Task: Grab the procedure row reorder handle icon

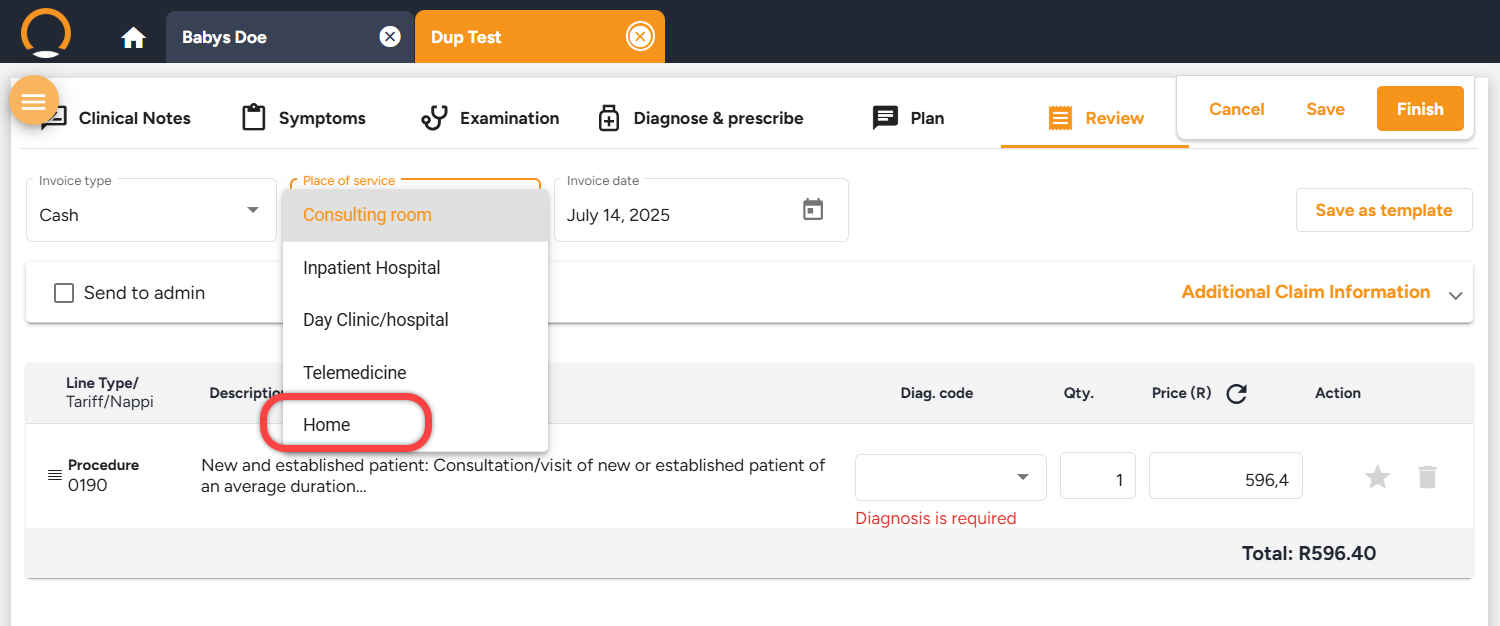Action: (55, 475)
